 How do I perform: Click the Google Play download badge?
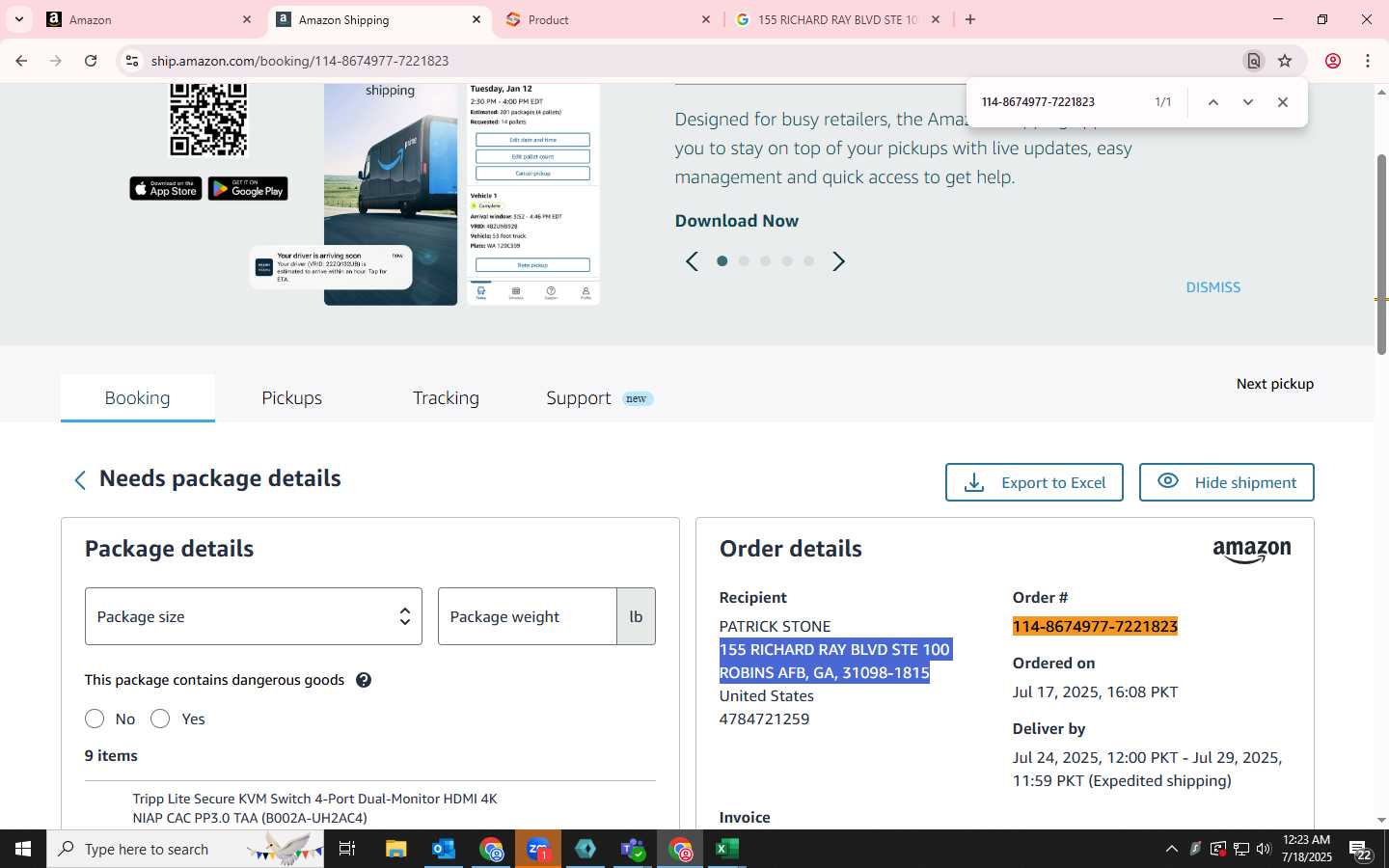coord(248,189)
